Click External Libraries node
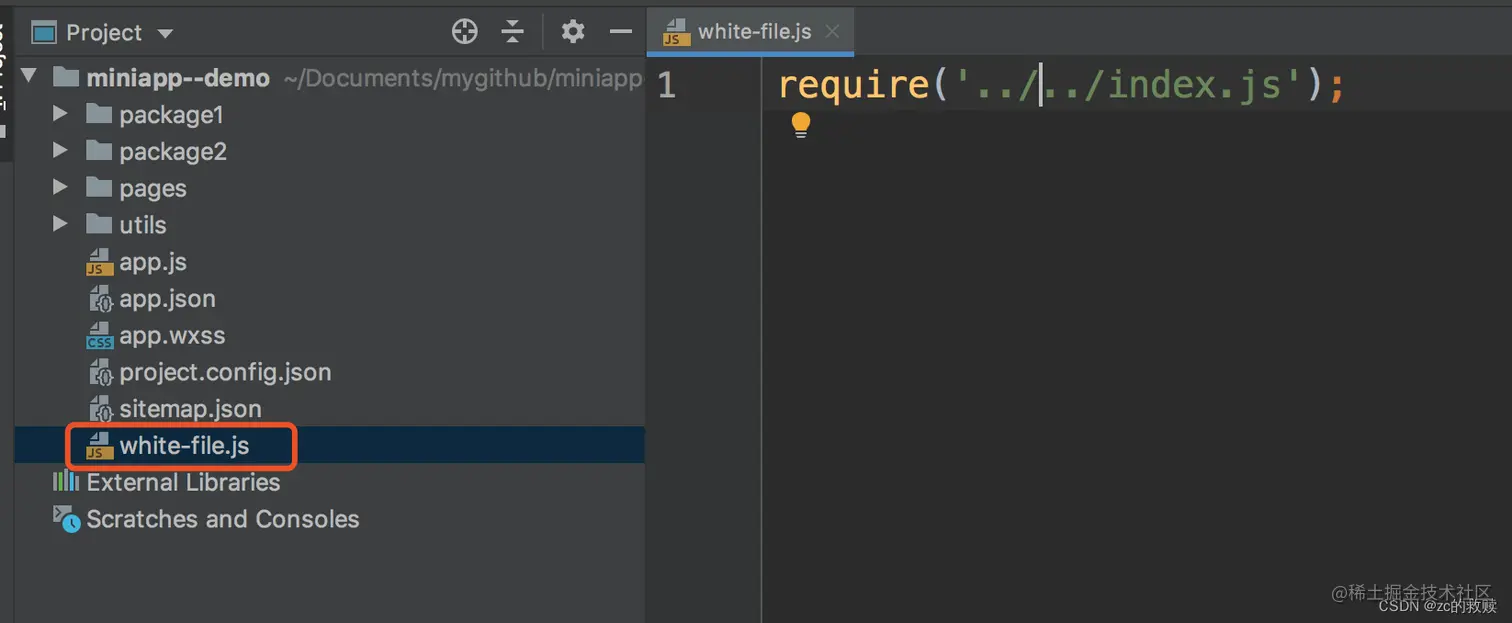This screenshot has height=623, width=1512. click(x=183, y=482)
